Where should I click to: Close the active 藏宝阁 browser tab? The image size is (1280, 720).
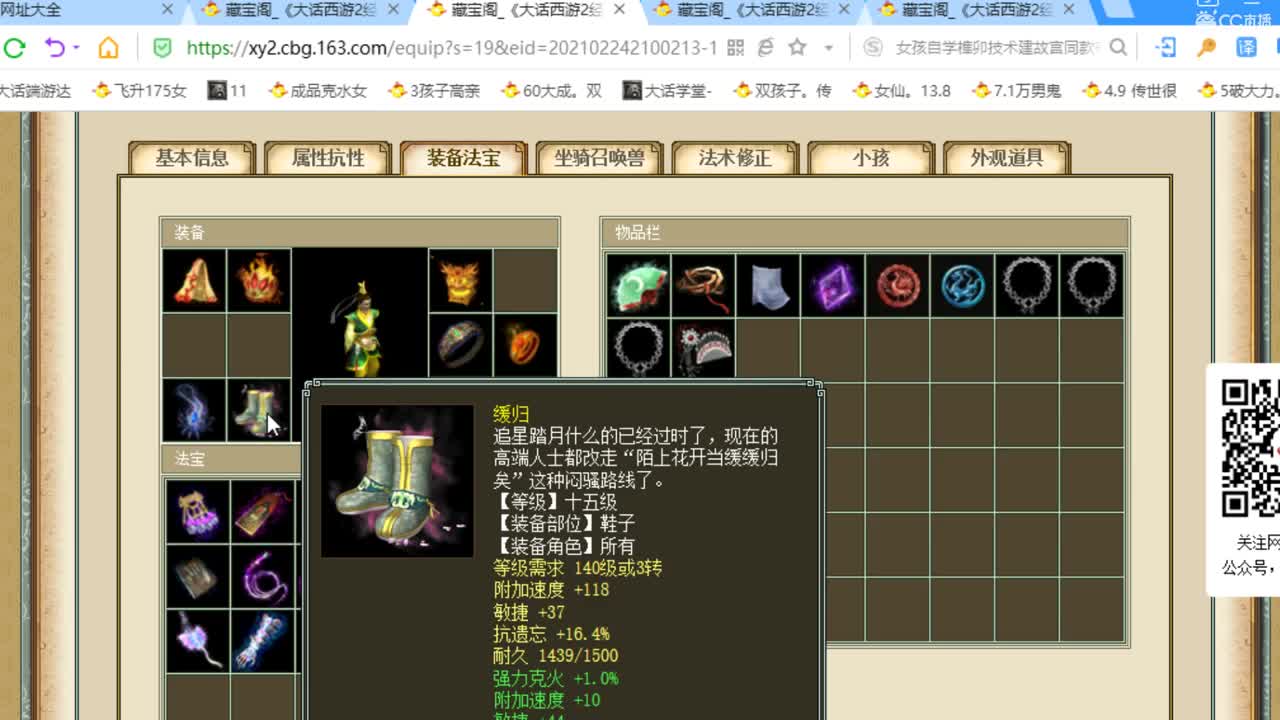[619, 10]
